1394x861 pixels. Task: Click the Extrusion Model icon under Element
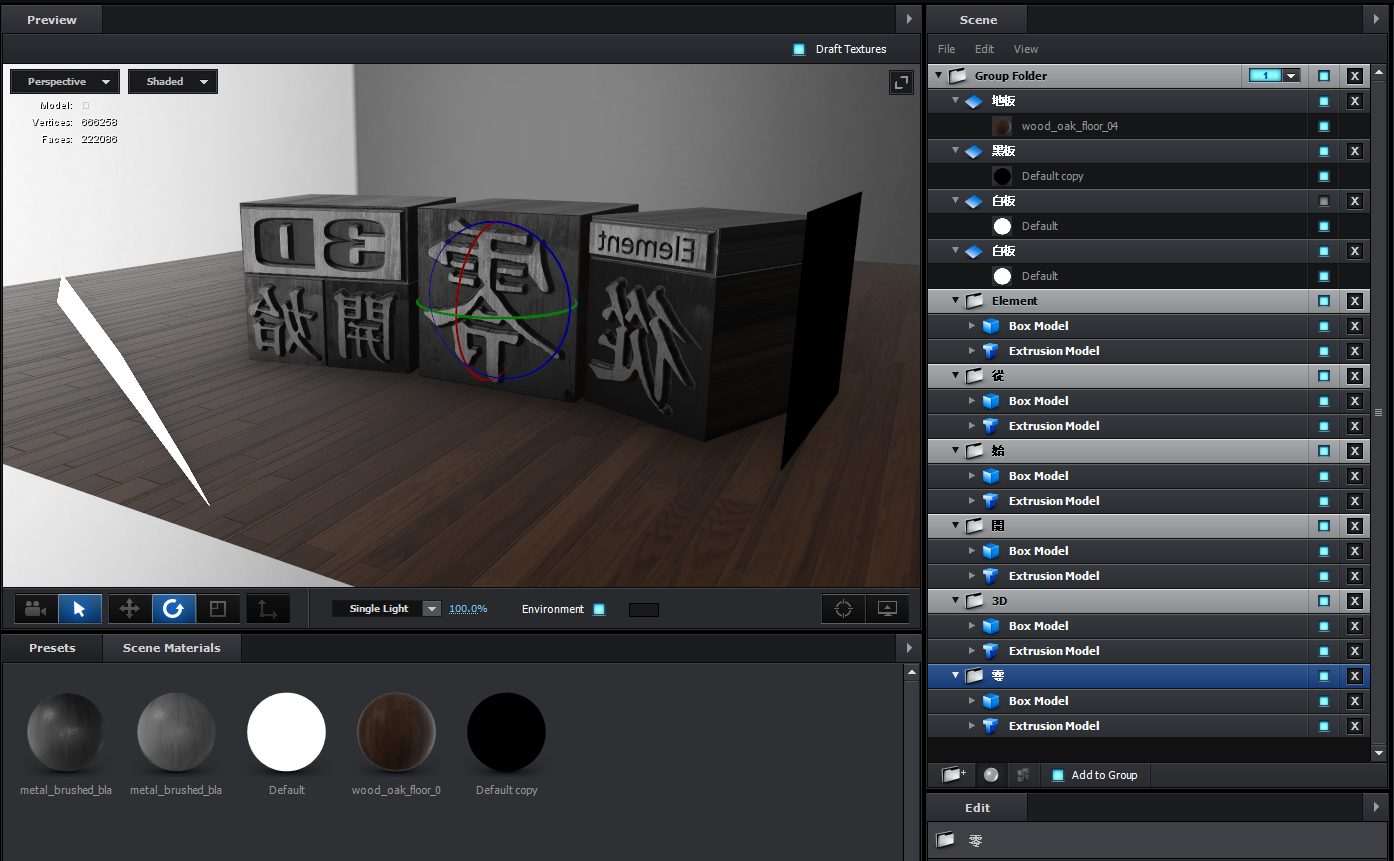pos(991,351)
